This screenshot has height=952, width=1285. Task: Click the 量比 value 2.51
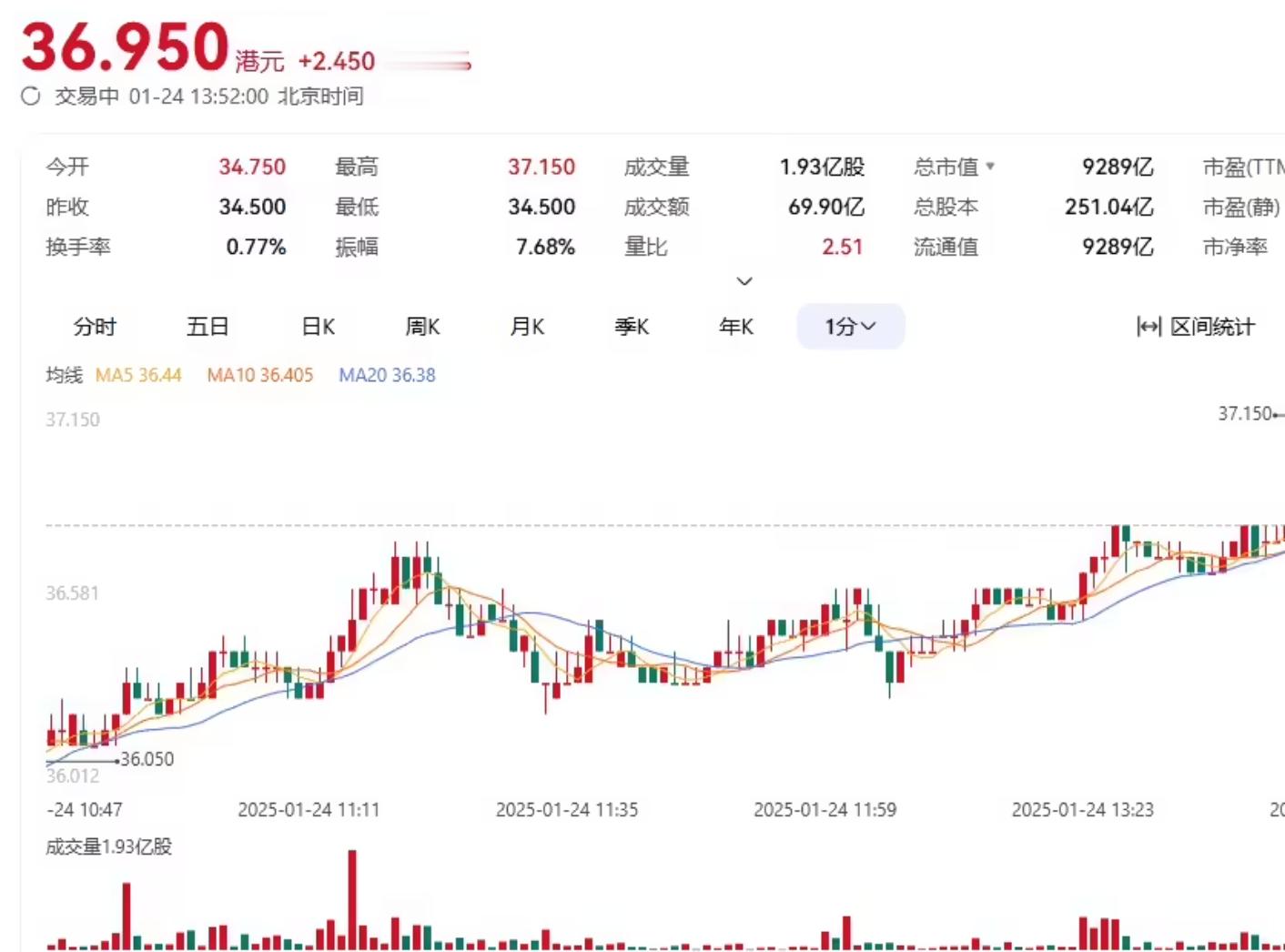tap(843, 247)
